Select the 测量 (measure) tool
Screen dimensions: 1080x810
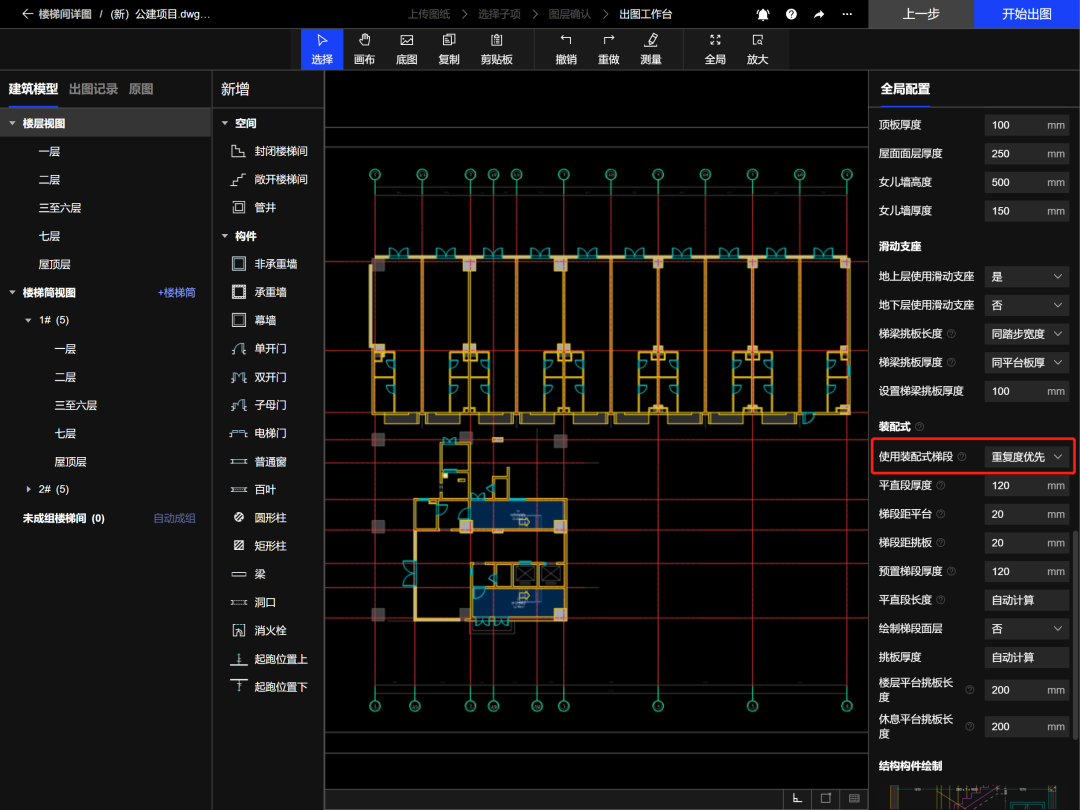[651, 48]
